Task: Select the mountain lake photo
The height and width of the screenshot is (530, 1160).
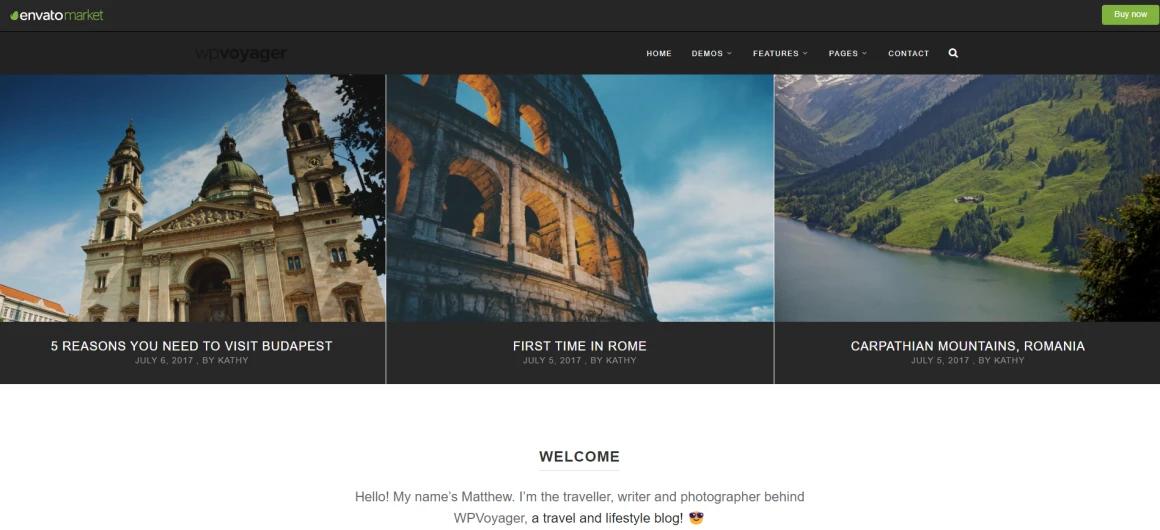Action: (x=967, y=198)
